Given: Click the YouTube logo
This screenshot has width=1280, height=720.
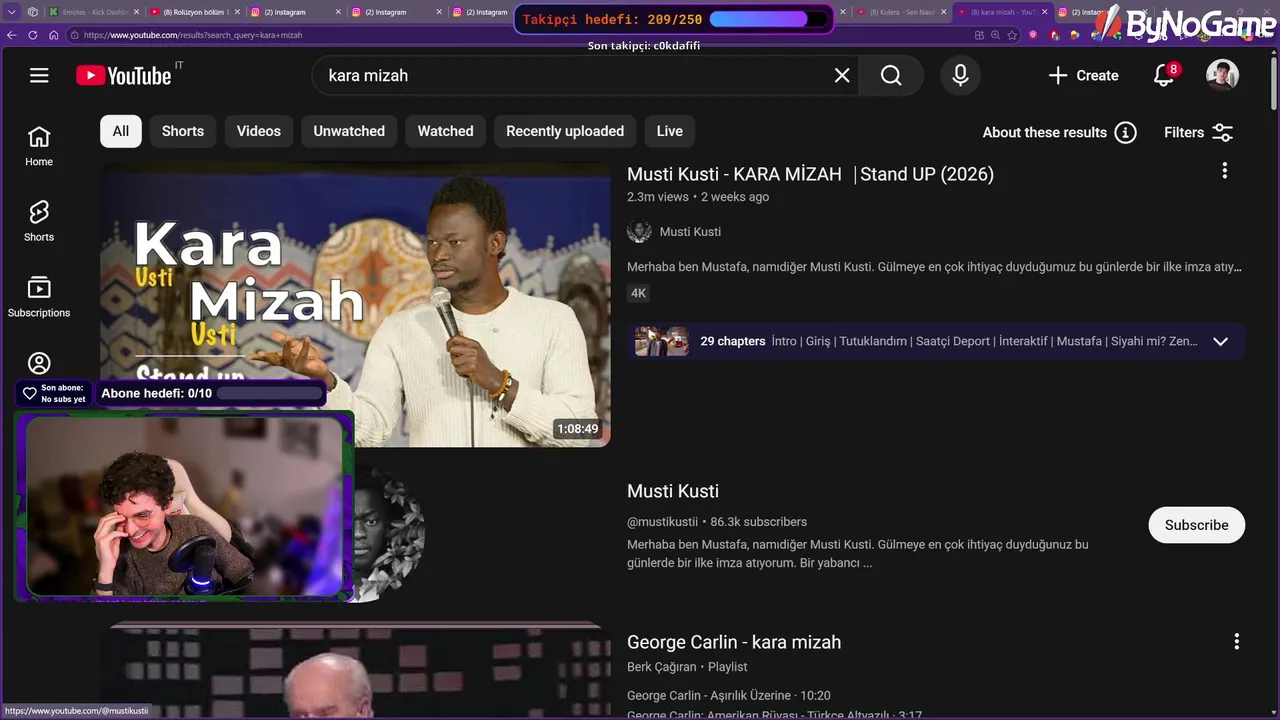Looking at the screenshot, I should [x=124, y=75].
